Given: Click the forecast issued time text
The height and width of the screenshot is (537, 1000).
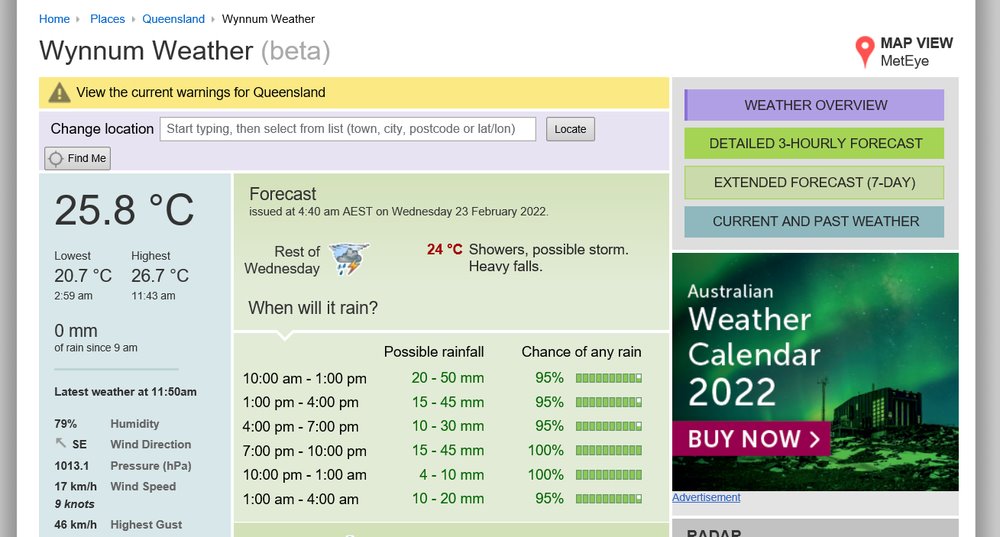Looking at the screenshot, I should (x=399, y=212).
